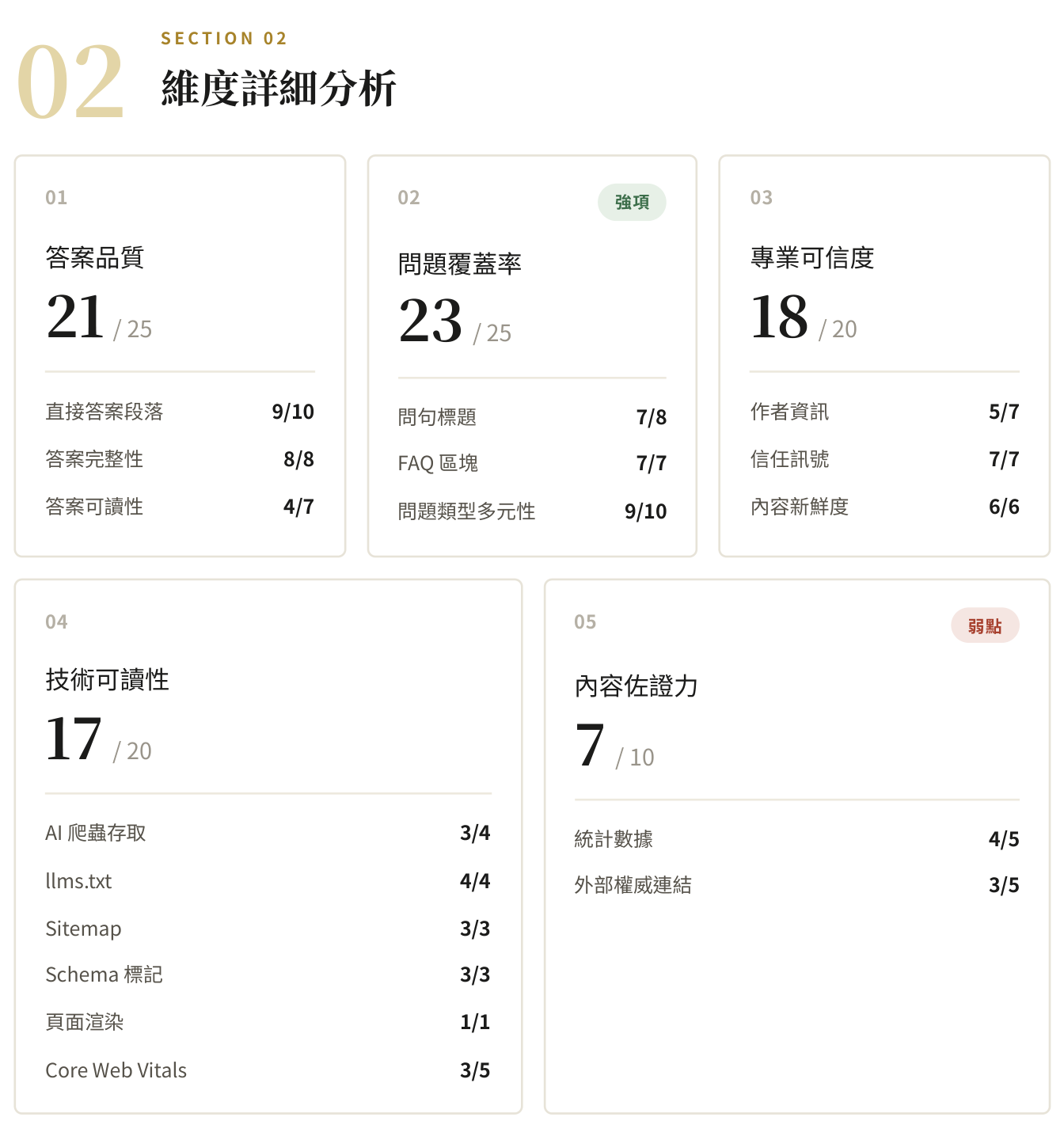Click the 9/10 value for 直接答案段落
Screen dimensions: 1064x1136
[x=293, y=412]
